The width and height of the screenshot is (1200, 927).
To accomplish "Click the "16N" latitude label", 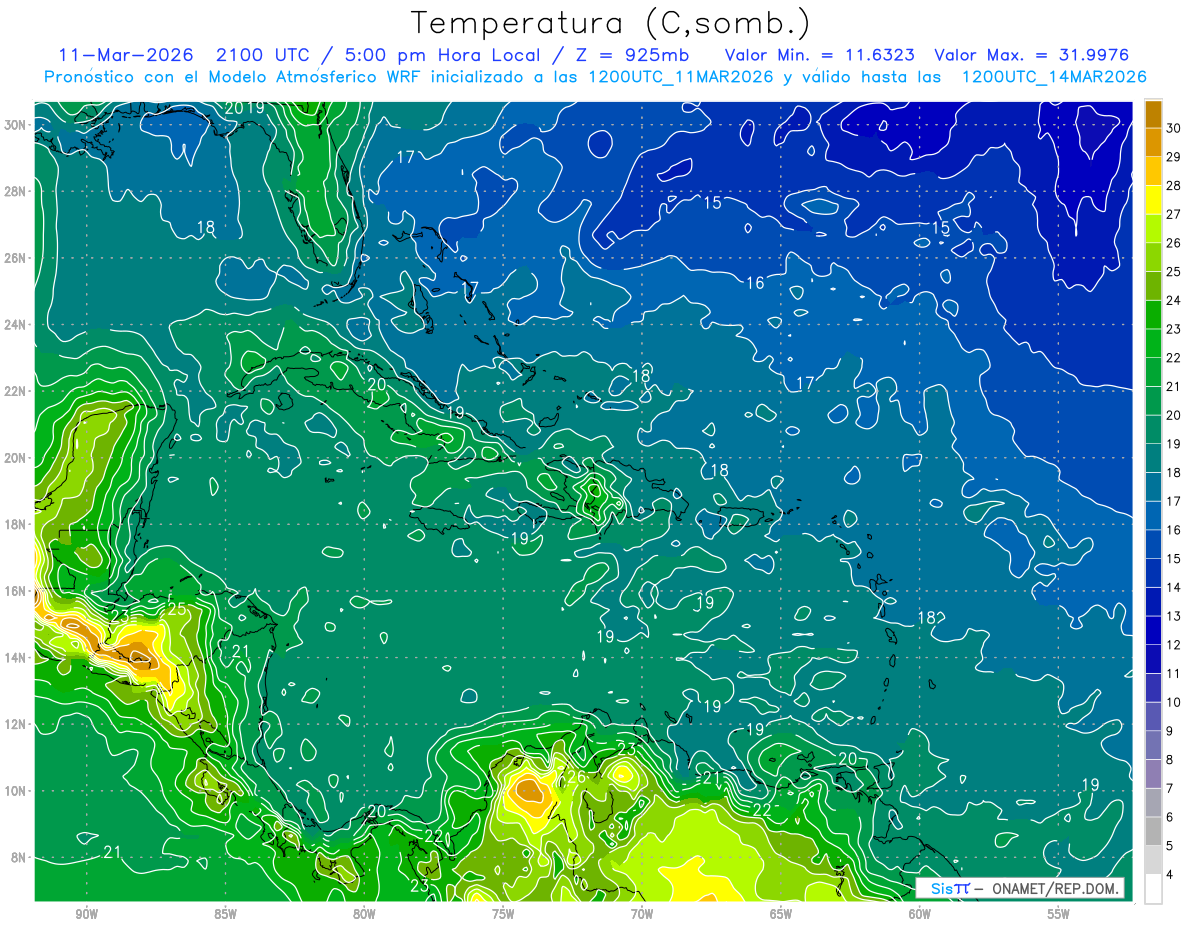I will (15, 591).
